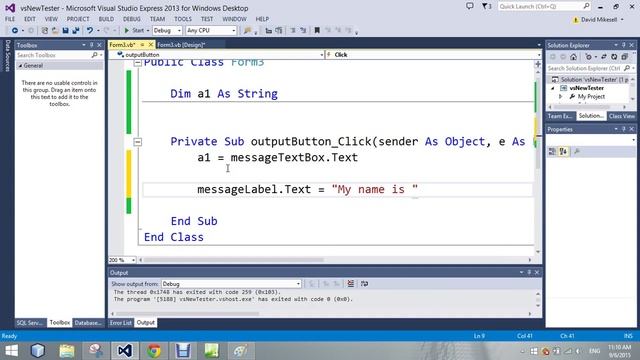The image size is (640, 360).
Task: Click the Solution Explorer Refresh icon
Action: point(614,57)
